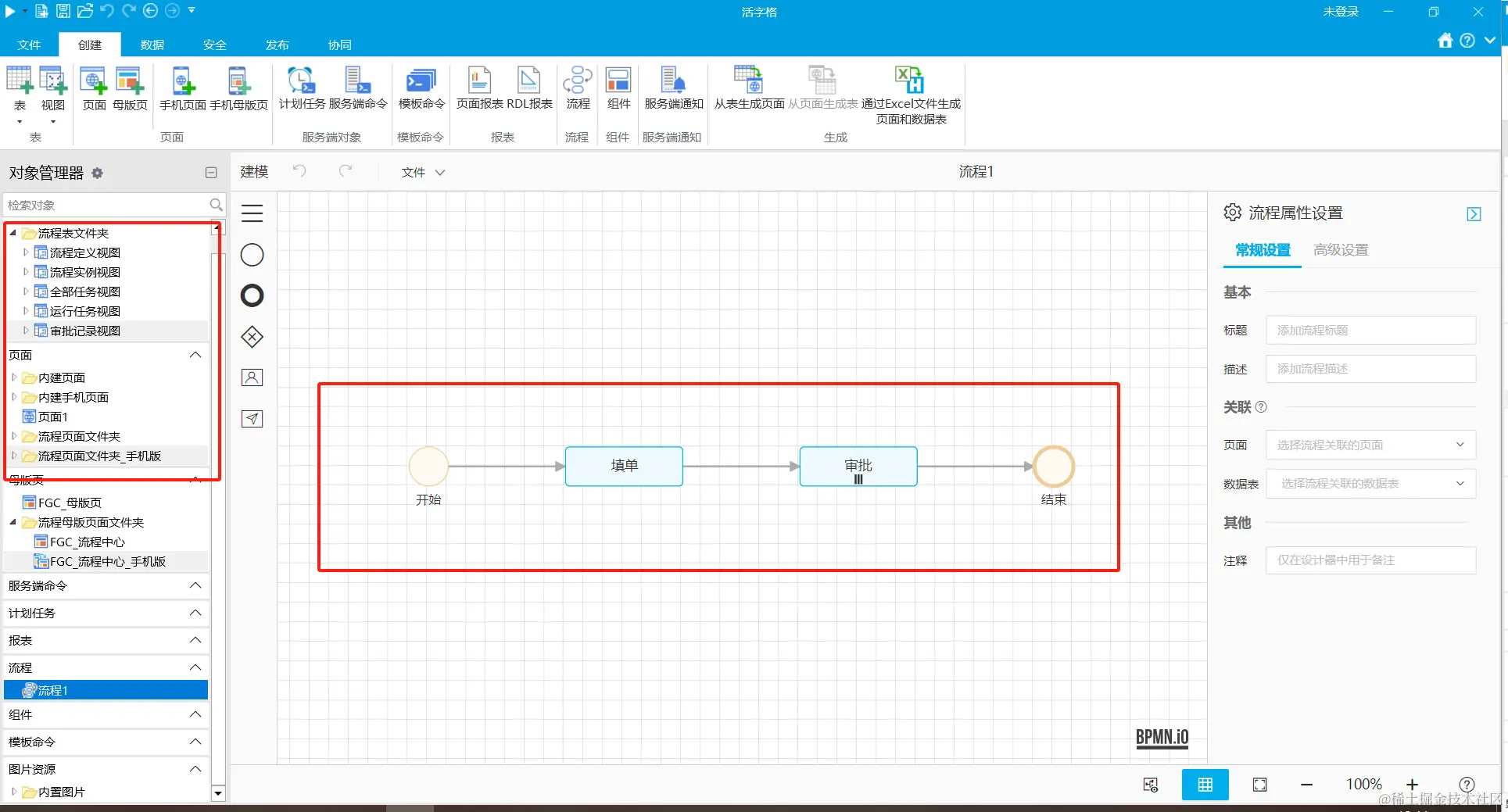
Task: Click the 服务端通知 ribbon icon
Action: [673, 80]
